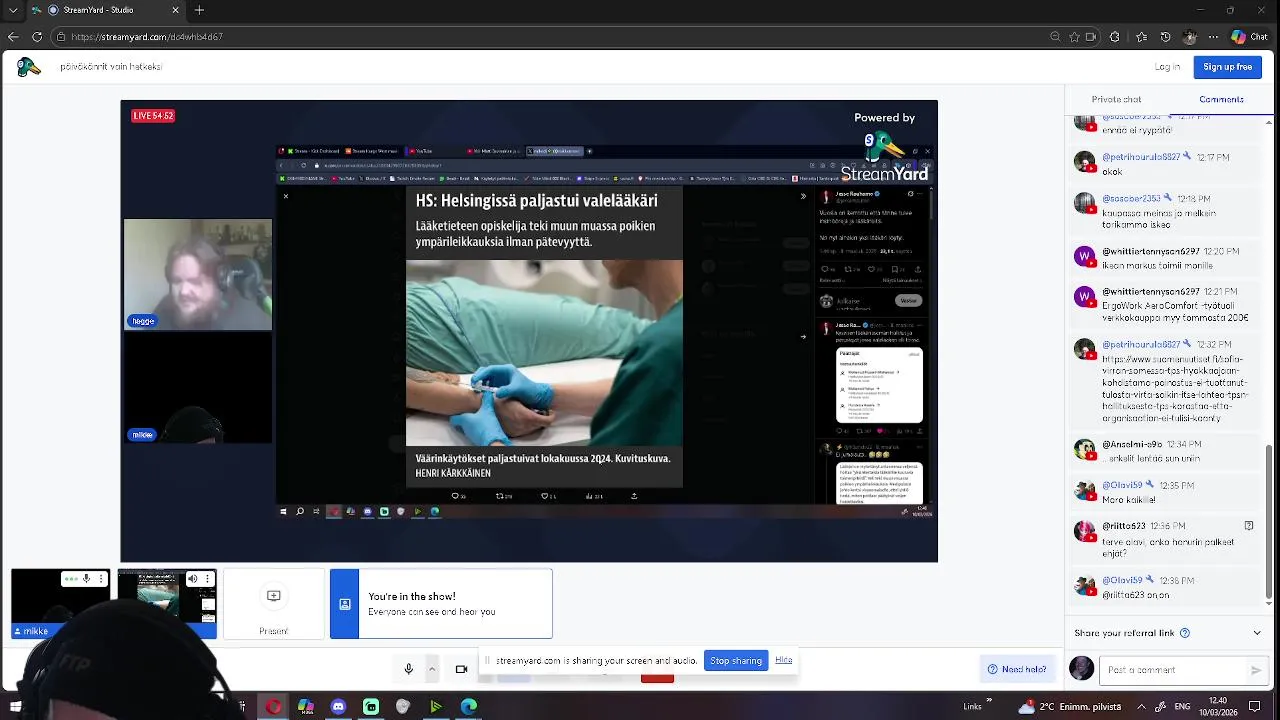Screen dimensions: 1280x720
Task: Click the LIVE 54:52 indicator badge
Action: tap(153, 116)
